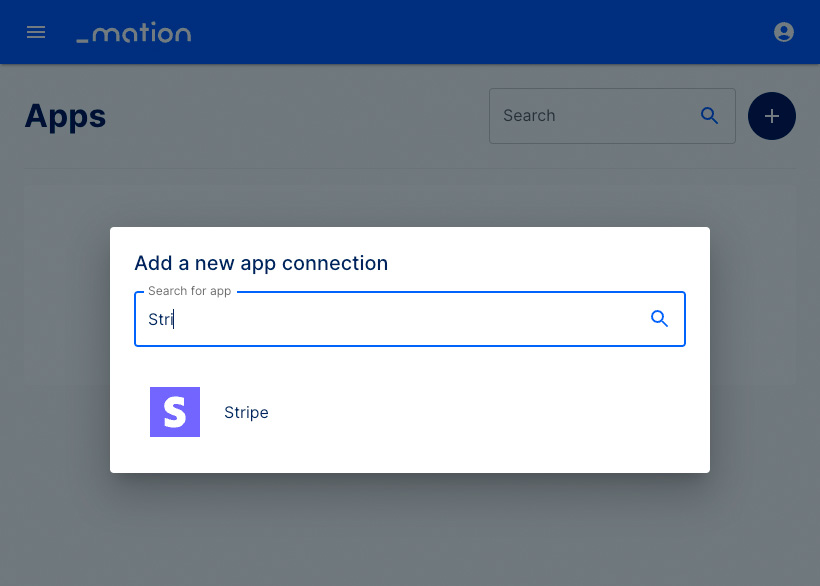Click the magnifier icon in Apps search box

pyautogui.click(x=709, y=116)
